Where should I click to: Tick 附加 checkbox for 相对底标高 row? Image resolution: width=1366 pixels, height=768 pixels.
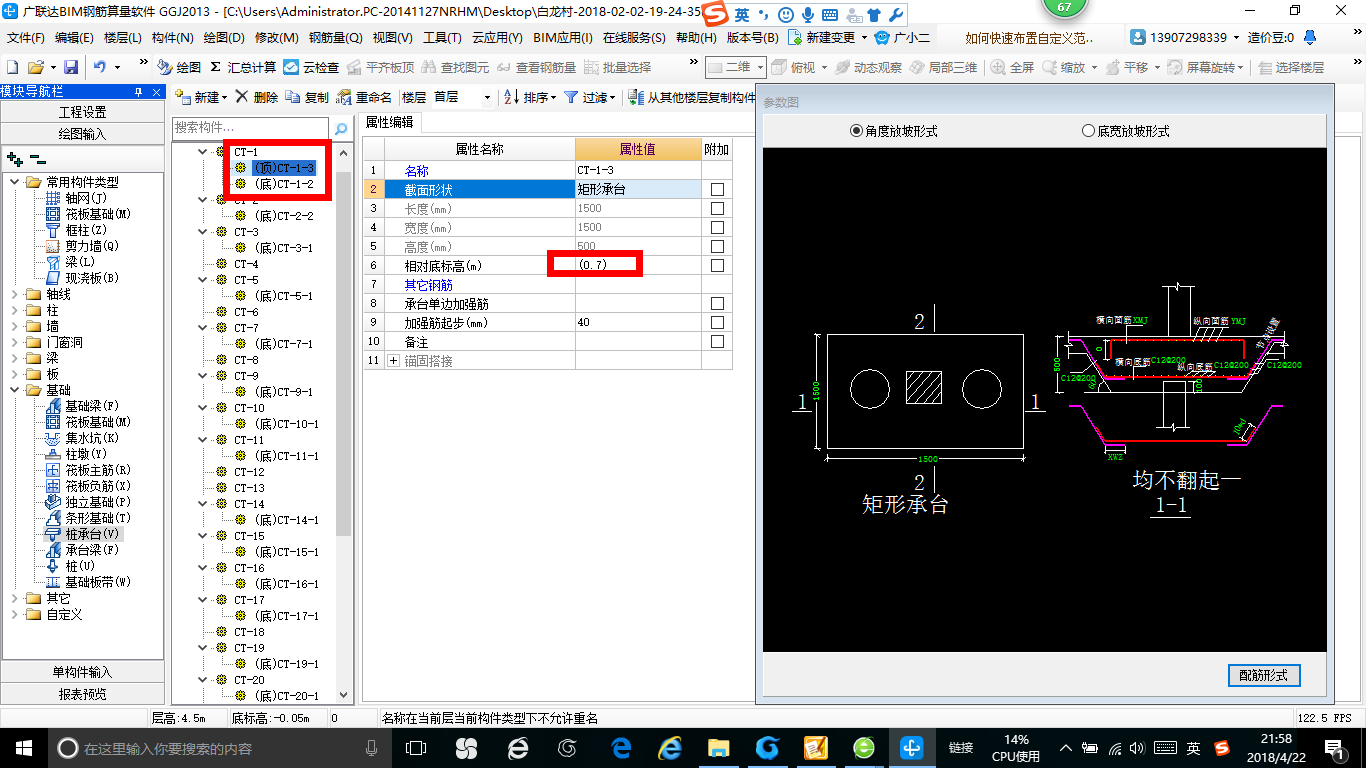coord(717,266)
